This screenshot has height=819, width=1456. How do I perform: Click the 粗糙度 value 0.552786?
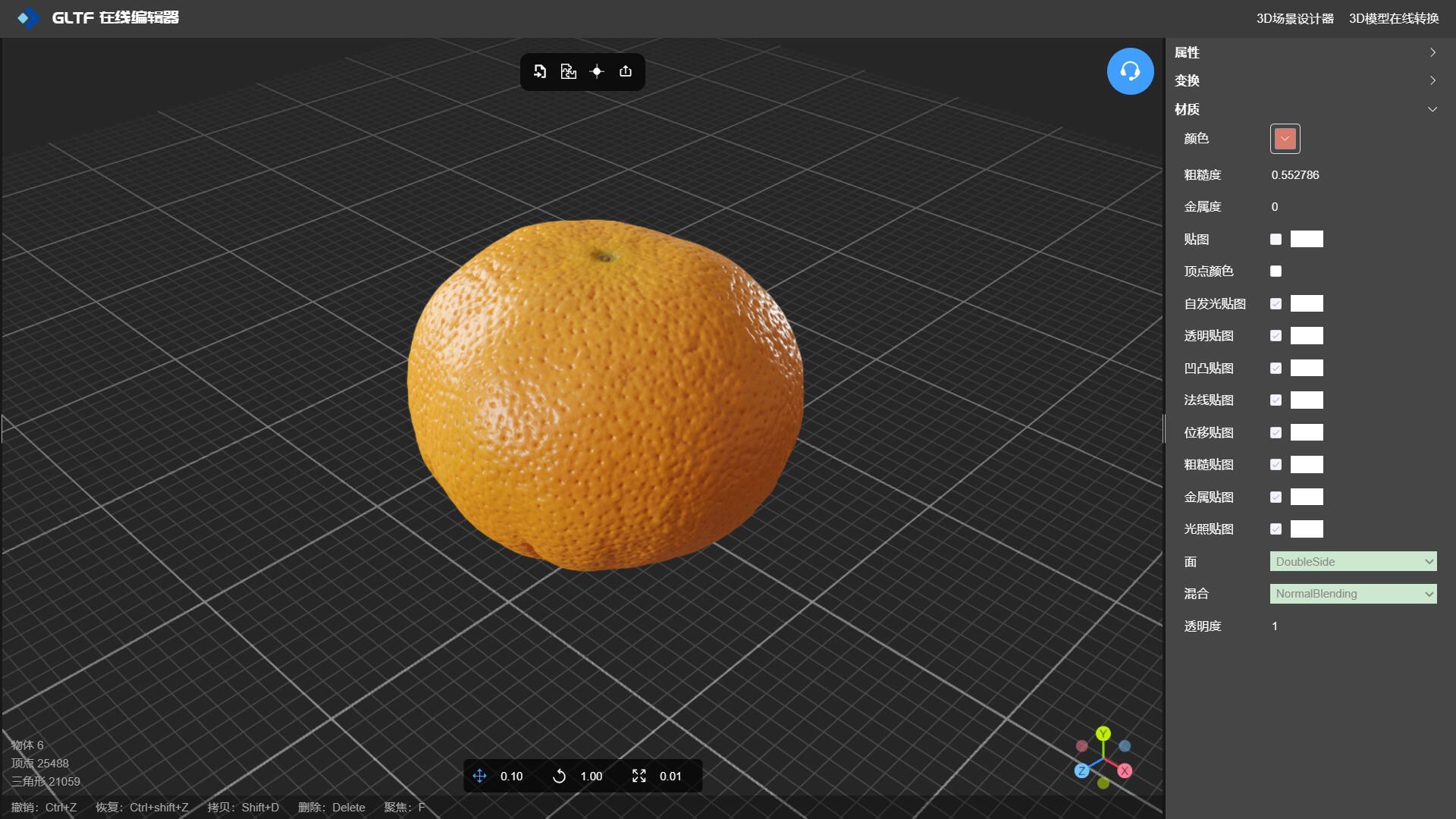tap(1295, 174)
